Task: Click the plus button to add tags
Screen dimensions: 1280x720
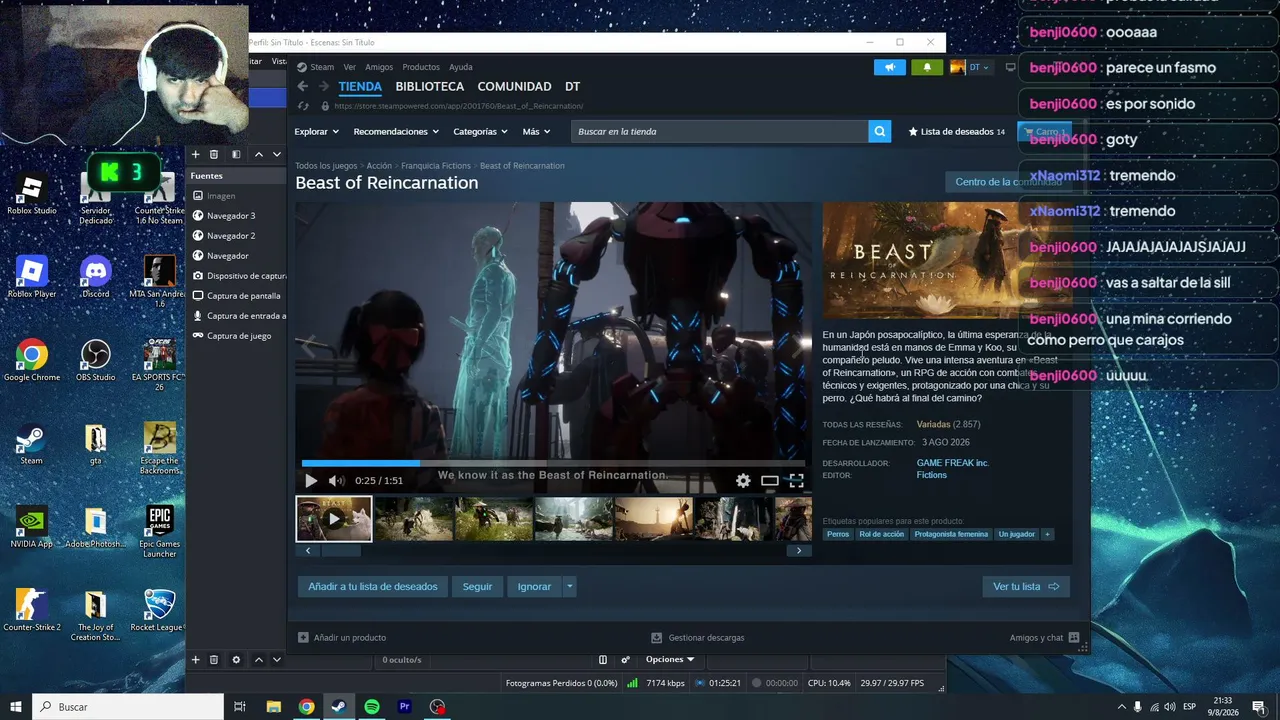Action: coord(1048,534)
